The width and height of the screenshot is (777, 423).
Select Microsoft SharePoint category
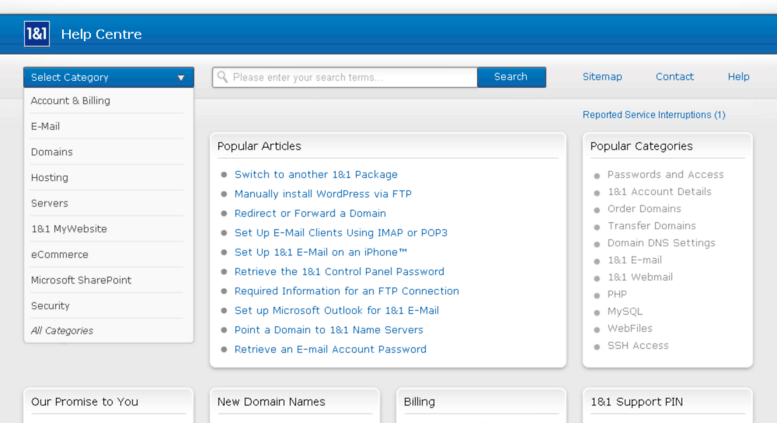(81, 280)
